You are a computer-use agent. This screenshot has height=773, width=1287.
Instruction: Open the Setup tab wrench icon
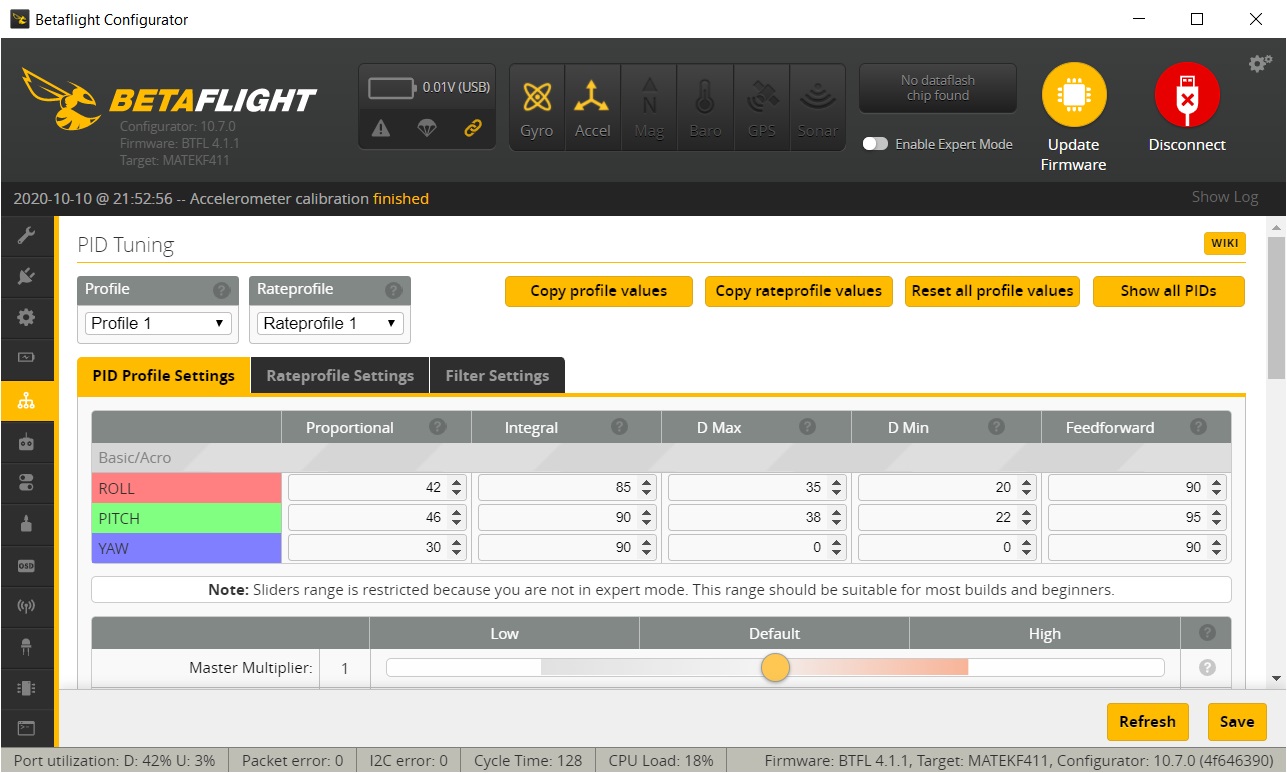[x=26, y=234]
